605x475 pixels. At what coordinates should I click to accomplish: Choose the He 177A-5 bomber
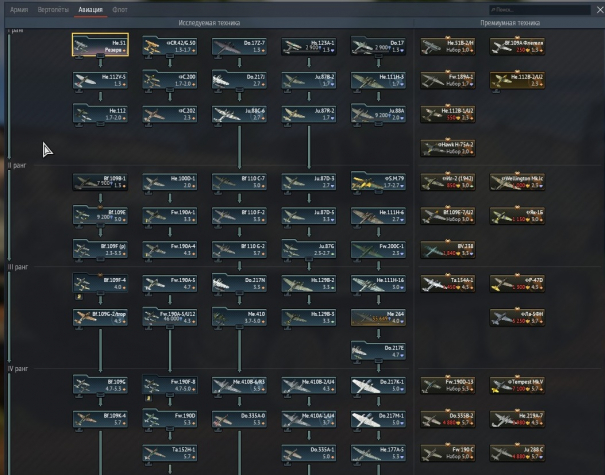[x=378, y=453]
